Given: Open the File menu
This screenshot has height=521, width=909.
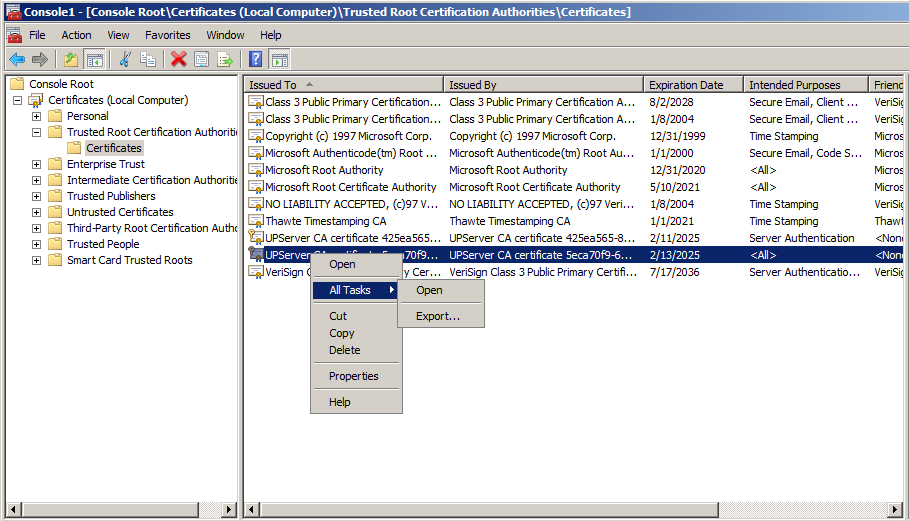Looking at the screenshot, I should (37, 35).
